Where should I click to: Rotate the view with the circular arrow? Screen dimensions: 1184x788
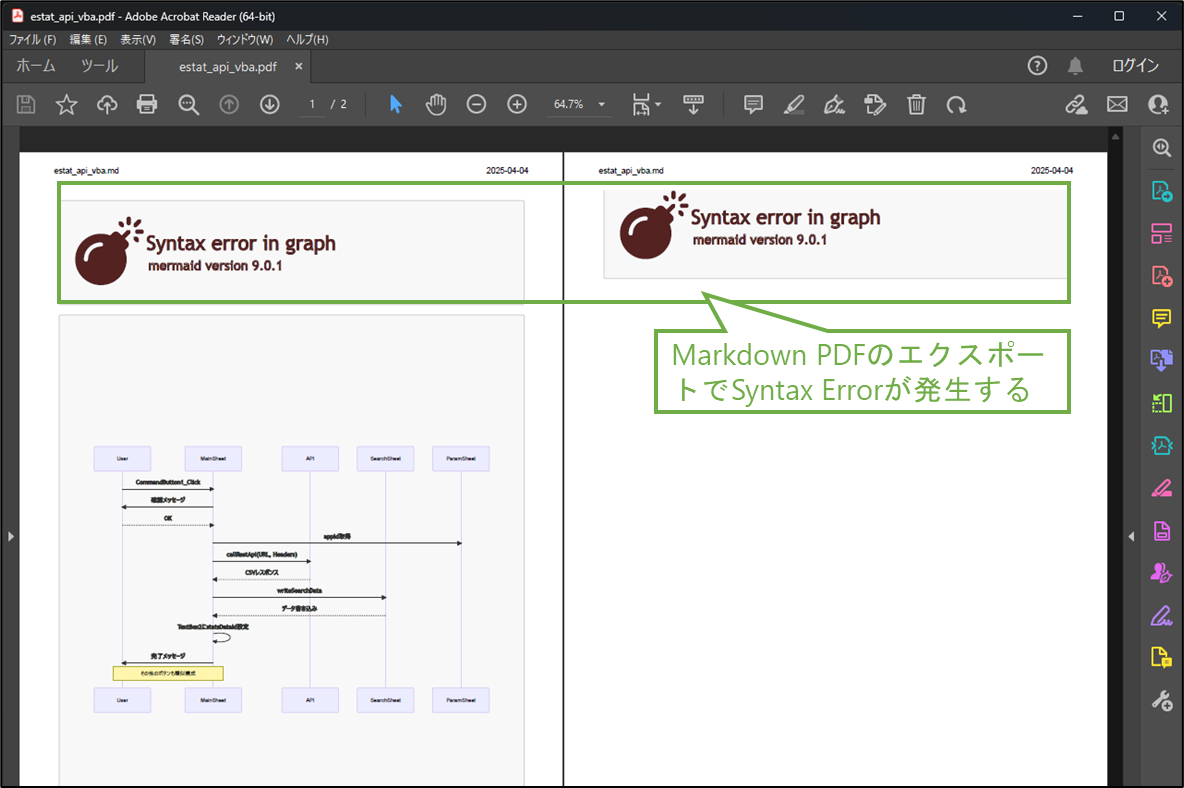tap(957, 104)
